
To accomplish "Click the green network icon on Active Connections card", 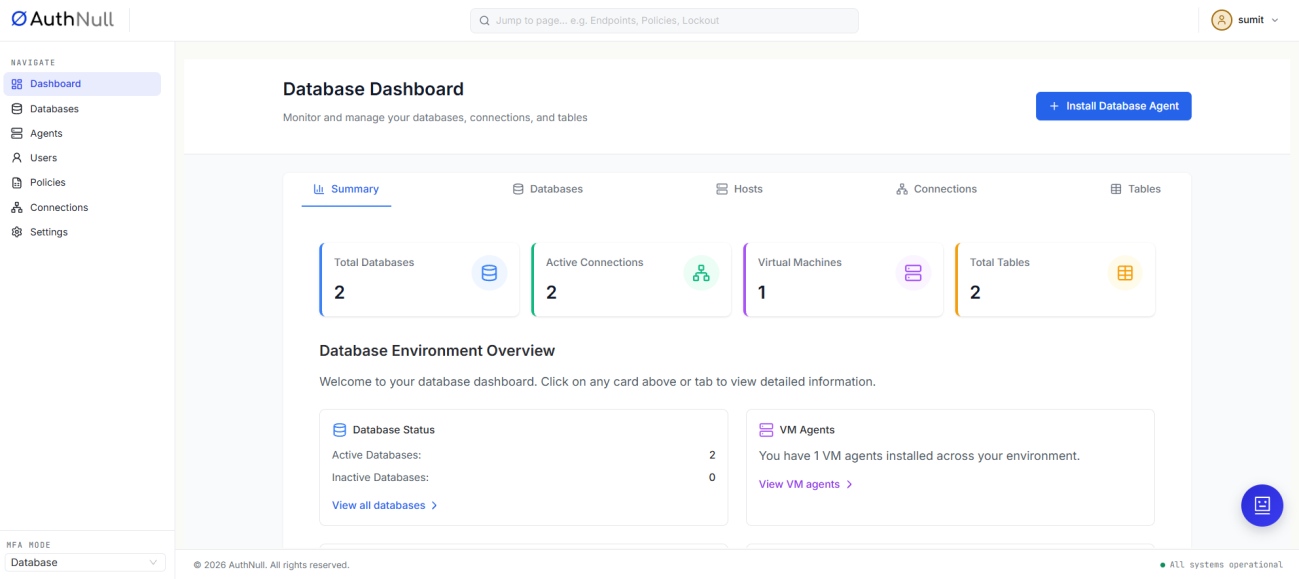I will tap(701, 273).
